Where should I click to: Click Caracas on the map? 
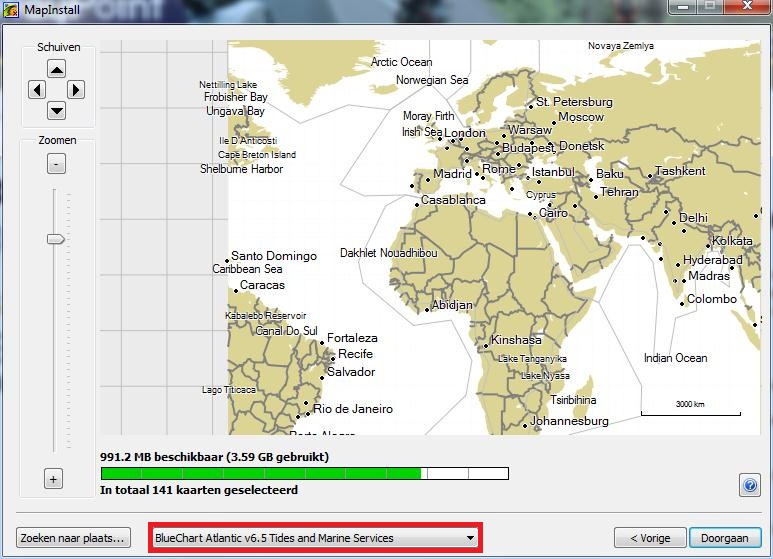tap(262, 285)
